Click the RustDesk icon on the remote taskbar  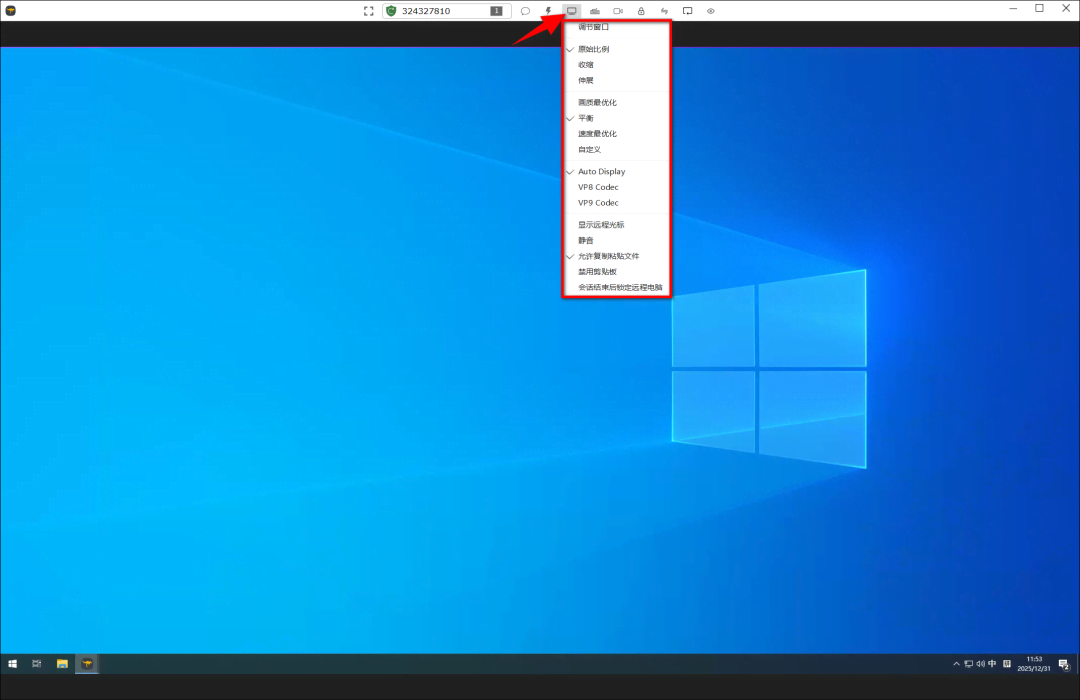tap(87, 664)
